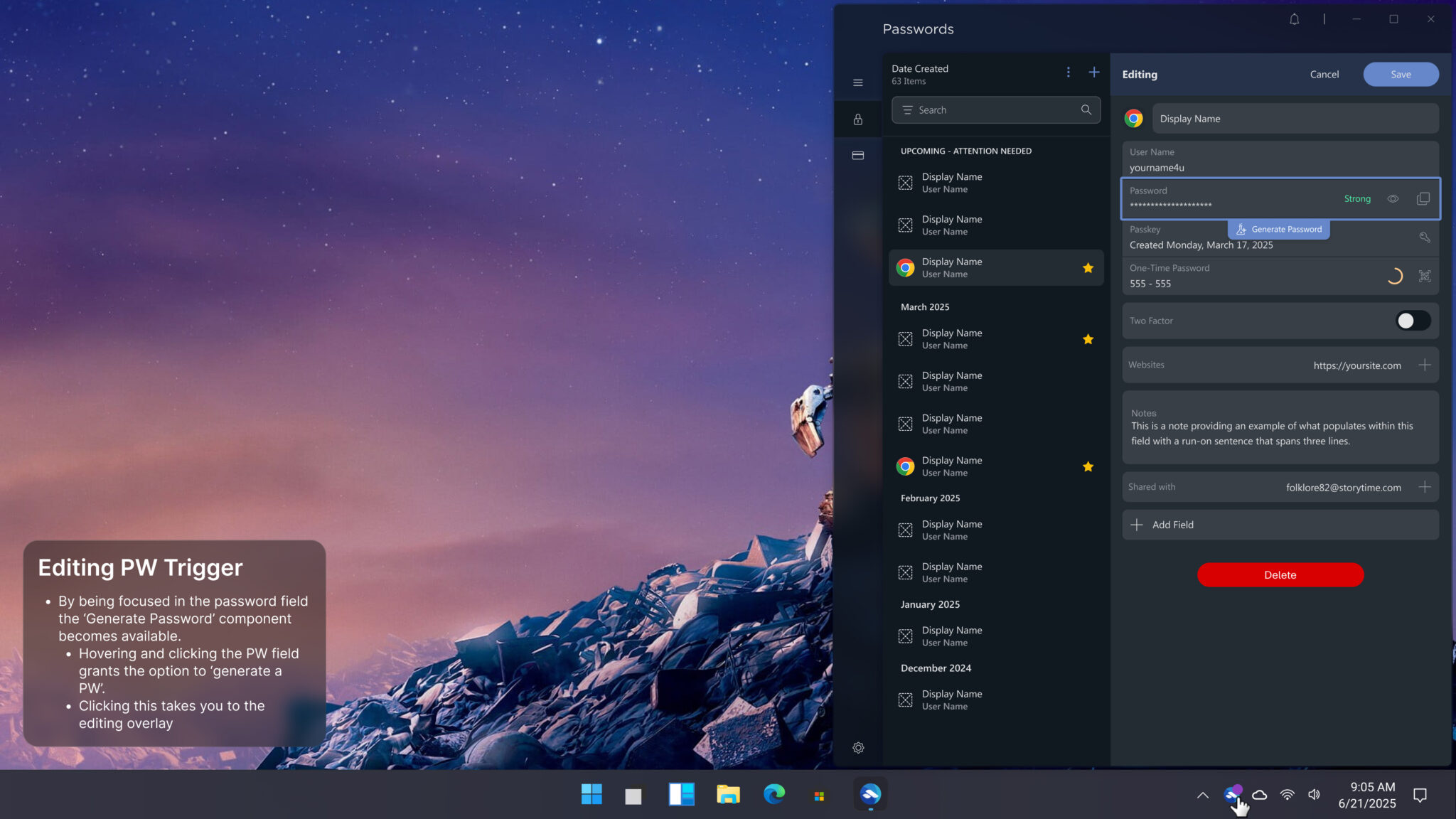Reveal password using the eye icon
Image resolution: width=1456 pixels, height=819 pixels.
(x=1393, y=199)
